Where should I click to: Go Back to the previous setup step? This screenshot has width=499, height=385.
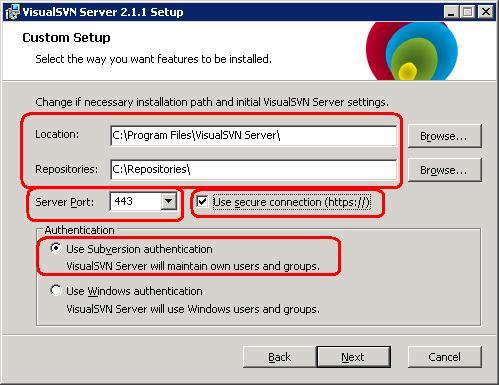tap(279, 357)
